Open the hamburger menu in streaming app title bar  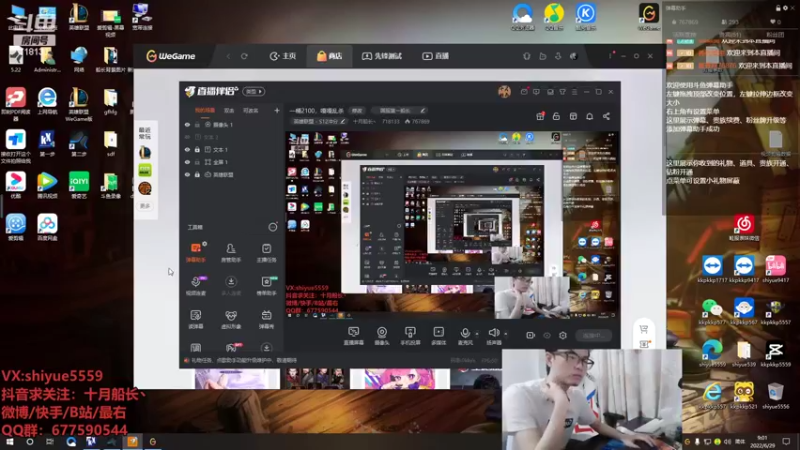point(574,92)
